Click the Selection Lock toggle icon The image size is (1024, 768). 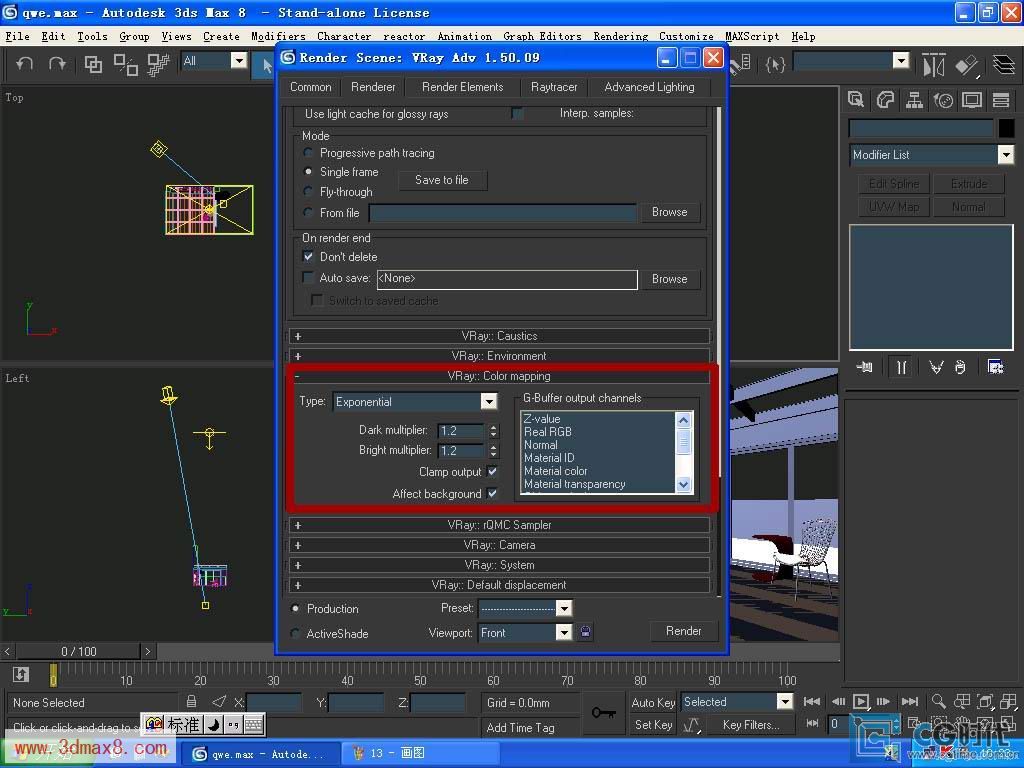click(x=191, y=701)
